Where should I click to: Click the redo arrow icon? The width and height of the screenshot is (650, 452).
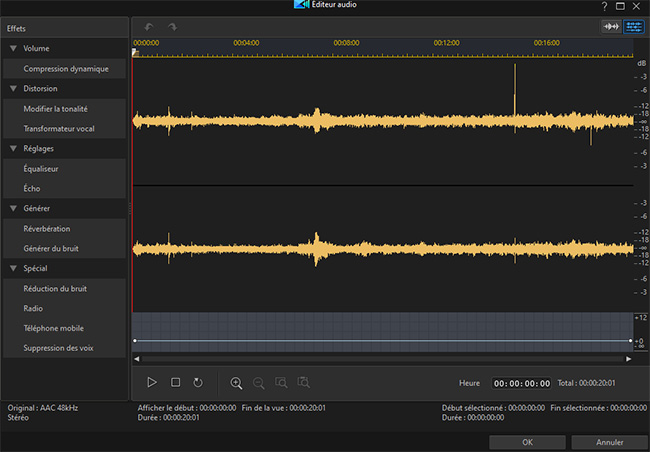(x=171, y=26)
